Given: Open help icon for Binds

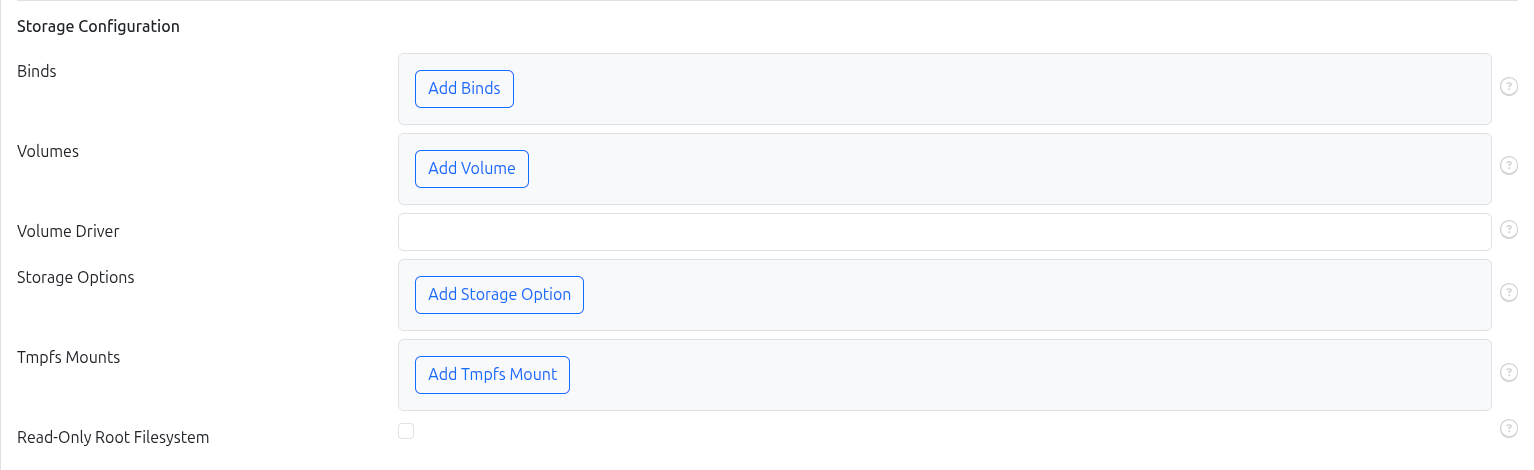Looking at the screenshot, I should (x=1509, y=87).
